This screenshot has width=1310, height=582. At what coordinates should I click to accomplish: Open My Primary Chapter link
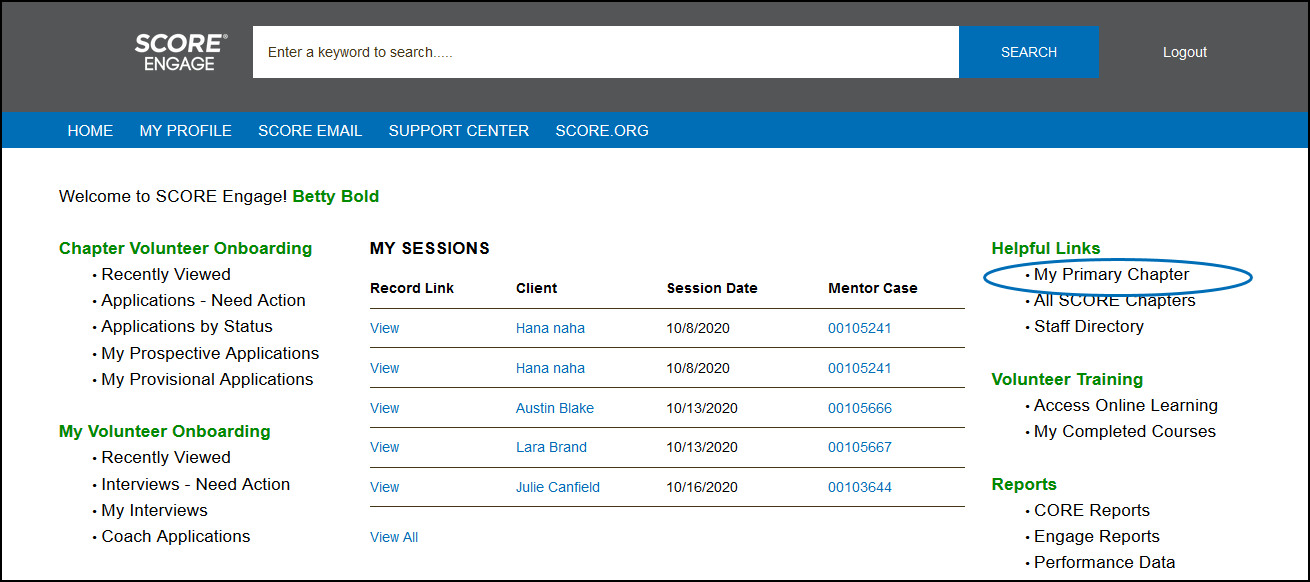pyautogui.click(x=1111, y=274)
